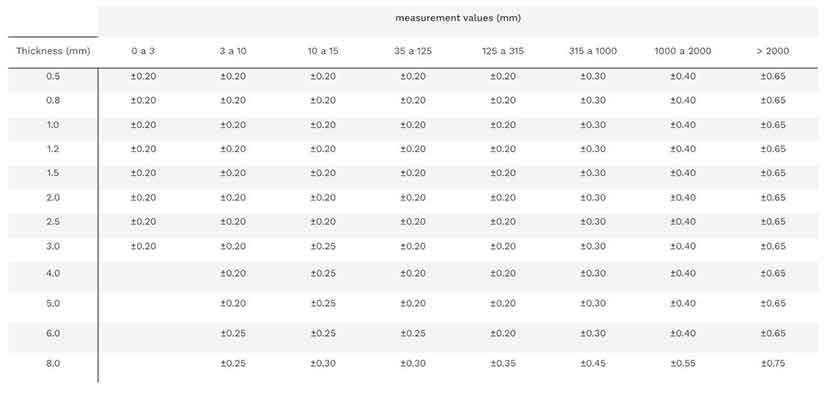Click ±0.25 in row 6.0, column 35 a 125
This screenshot has width=828, height=406.
point(412,334)
